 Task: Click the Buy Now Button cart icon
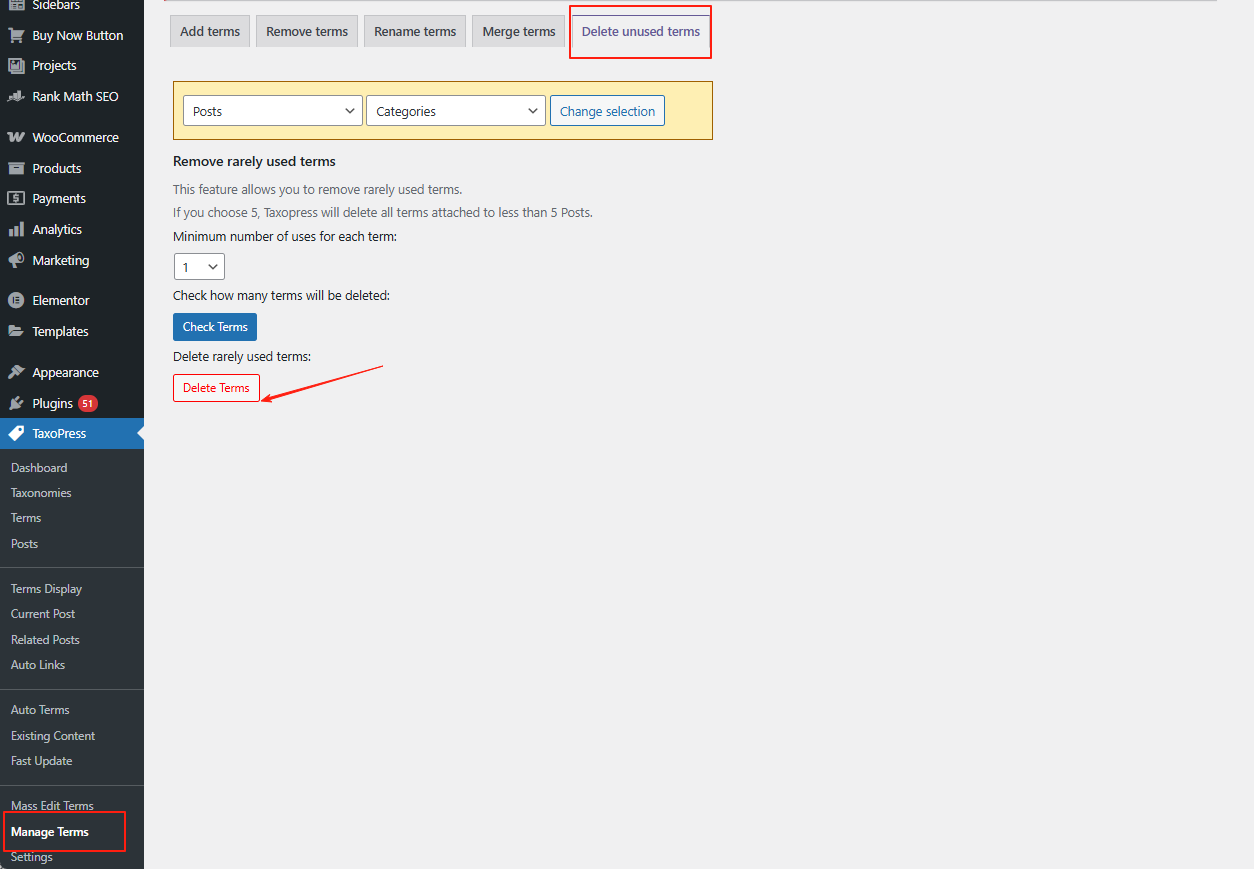[16, 35]
